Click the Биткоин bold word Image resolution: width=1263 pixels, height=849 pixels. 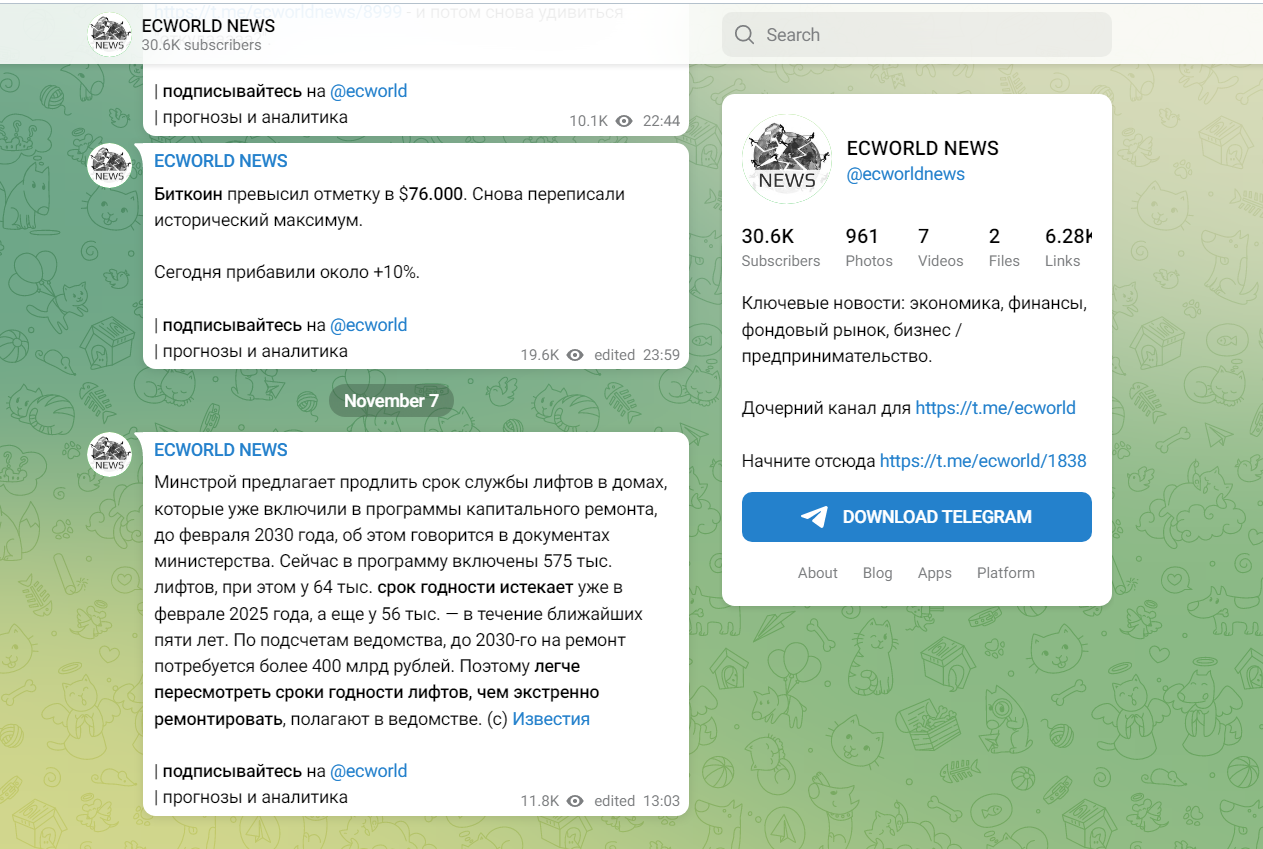click(x=188, y=194)
